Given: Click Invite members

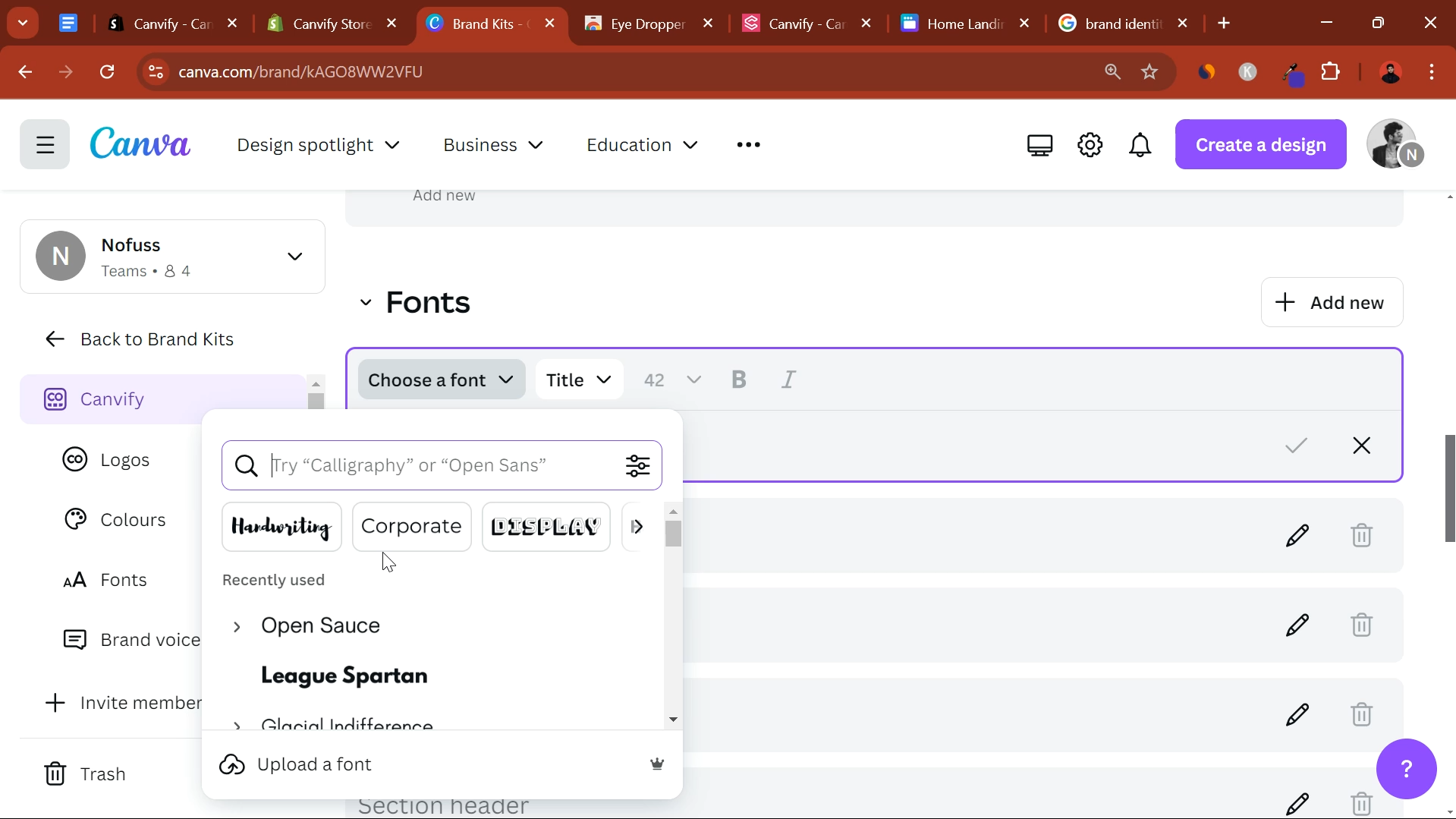Looking at the screenshot, I should click(x=123, y=703).
